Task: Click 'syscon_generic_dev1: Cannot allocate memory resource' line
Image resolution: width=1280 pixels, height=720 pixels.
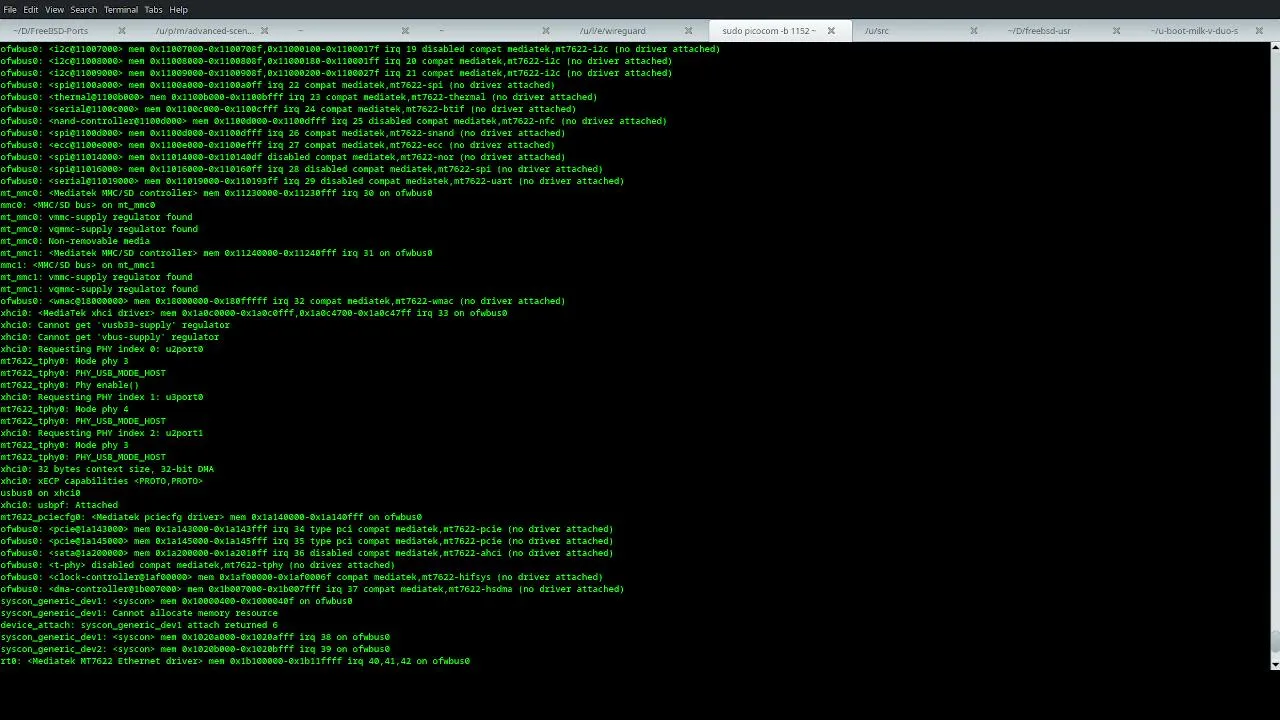Action: click(x=139, y=613)
